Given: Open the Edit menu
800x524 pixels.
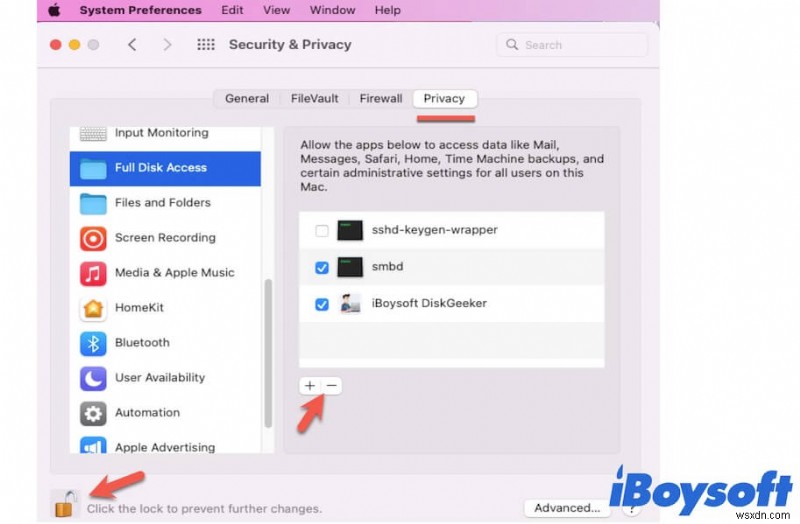Looking at the screenshot, I should pos(232,10).
